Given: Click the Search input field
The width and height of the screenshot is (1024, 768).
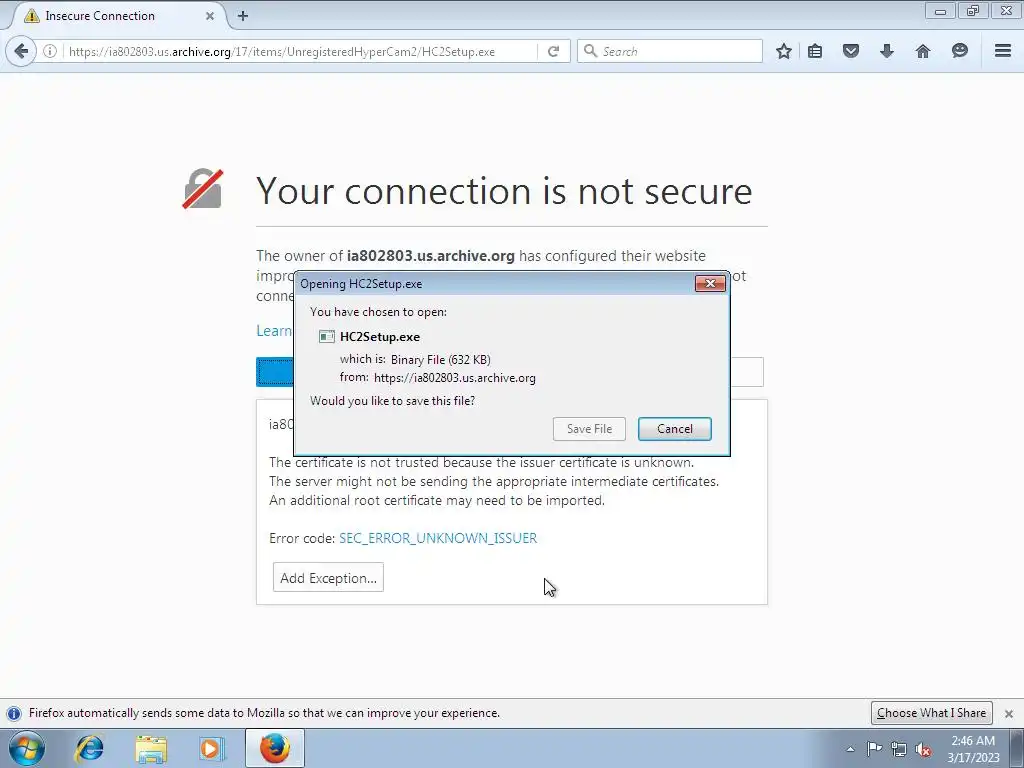Looking at the screenshot, I should [x=670, y=51].
